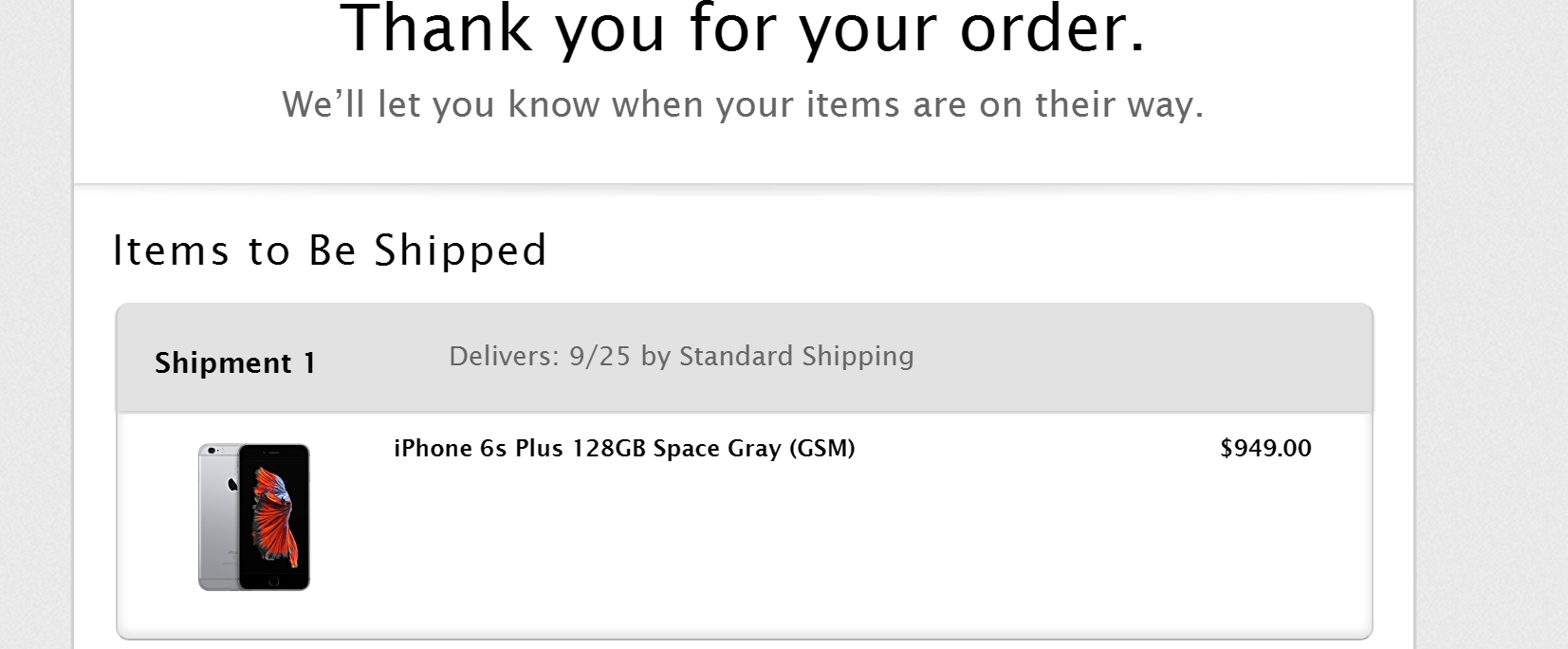Image resolution: width=1568 pixels, height=649 pixels.
Task: Click the items on their way message
Action: pos(743,104)
